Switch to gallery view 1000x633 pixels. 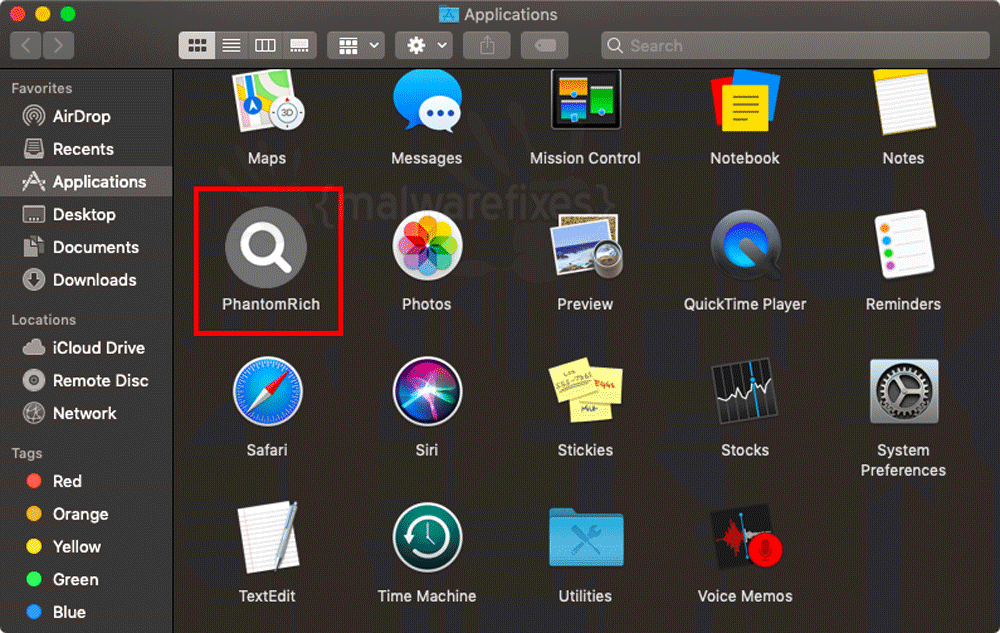(x=299, y=45)
